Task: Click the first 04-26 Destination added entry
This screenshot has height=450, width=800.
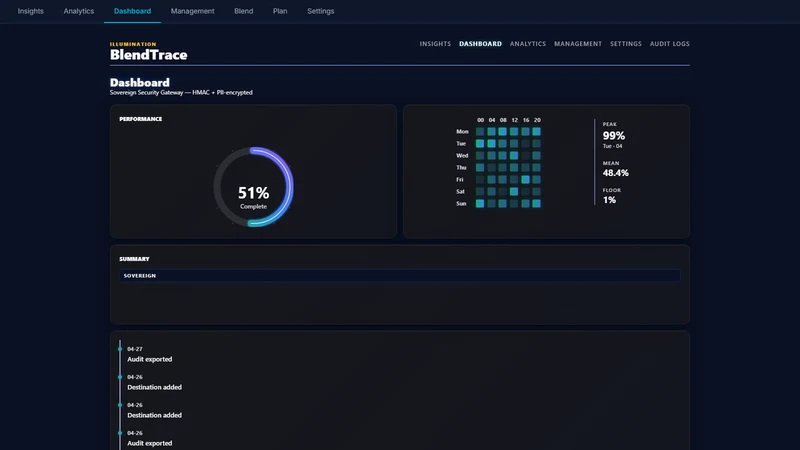Action: pos(154,383)
